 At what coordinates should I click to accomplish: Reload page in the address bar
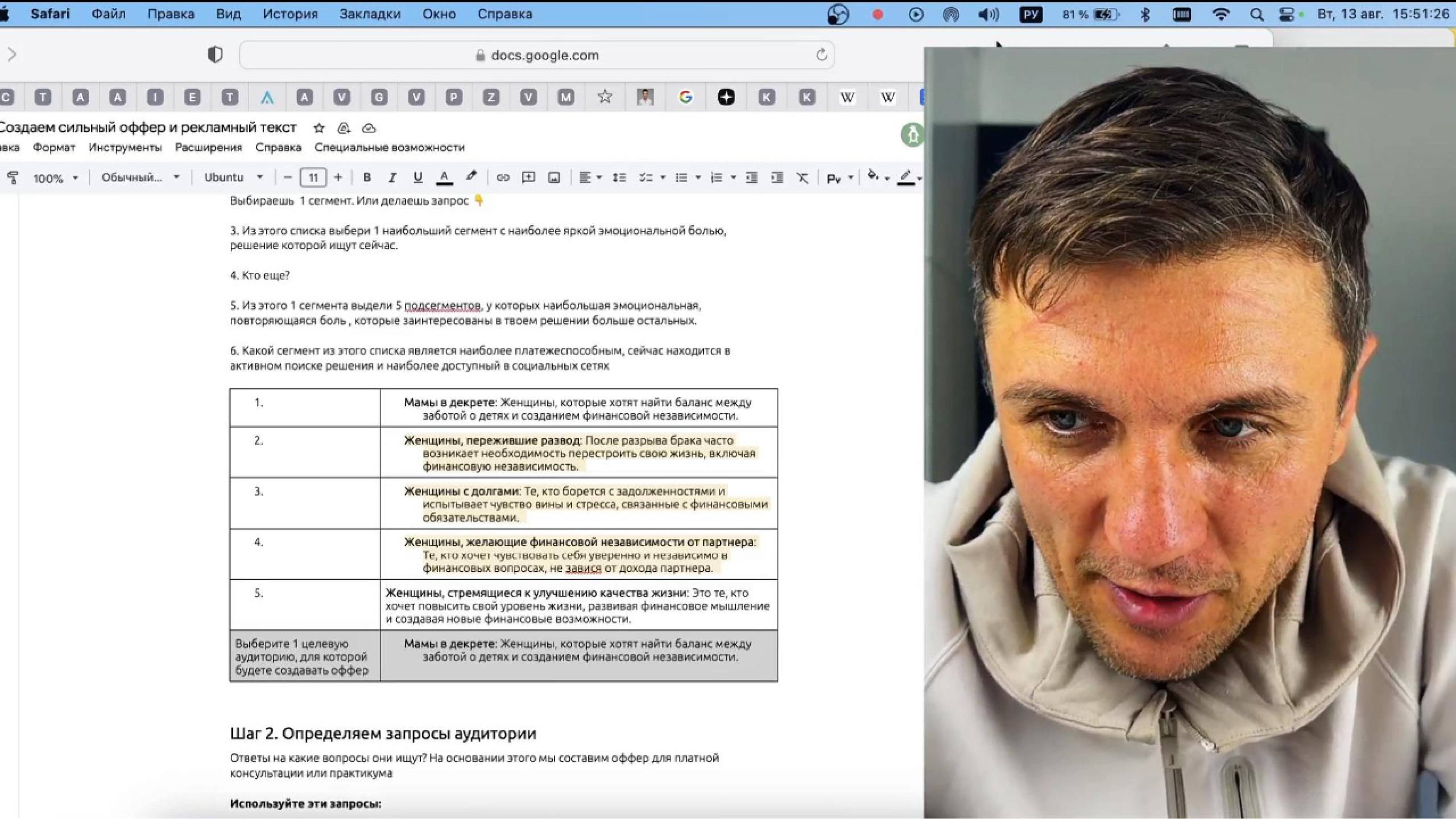click(x=821, y=55)
